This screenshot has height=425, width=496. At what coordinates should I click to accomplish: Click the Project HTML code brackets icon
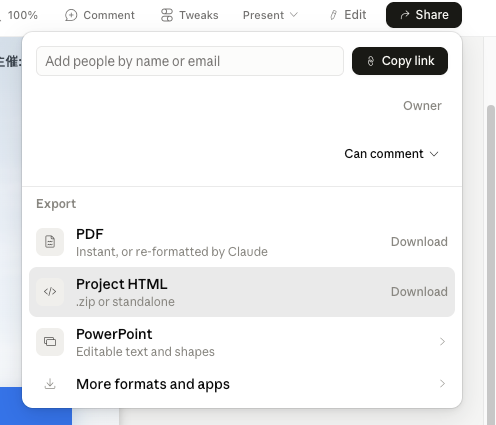[50, 292]
